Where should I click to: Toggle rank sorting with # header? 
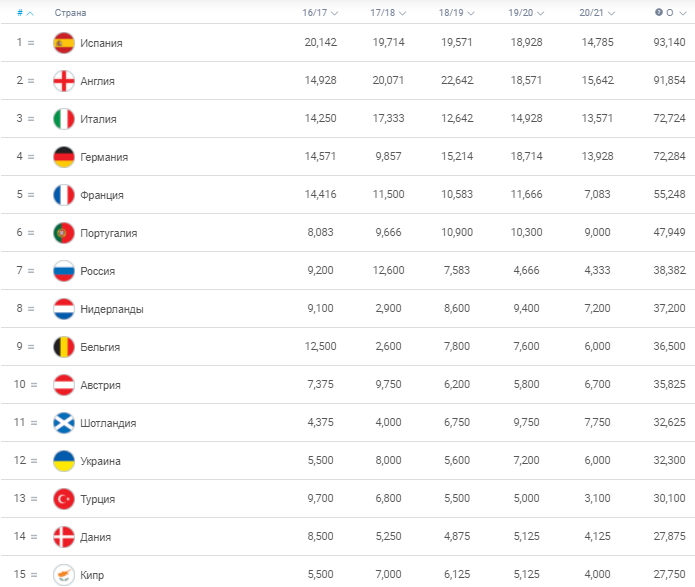[x=25, y=13]
